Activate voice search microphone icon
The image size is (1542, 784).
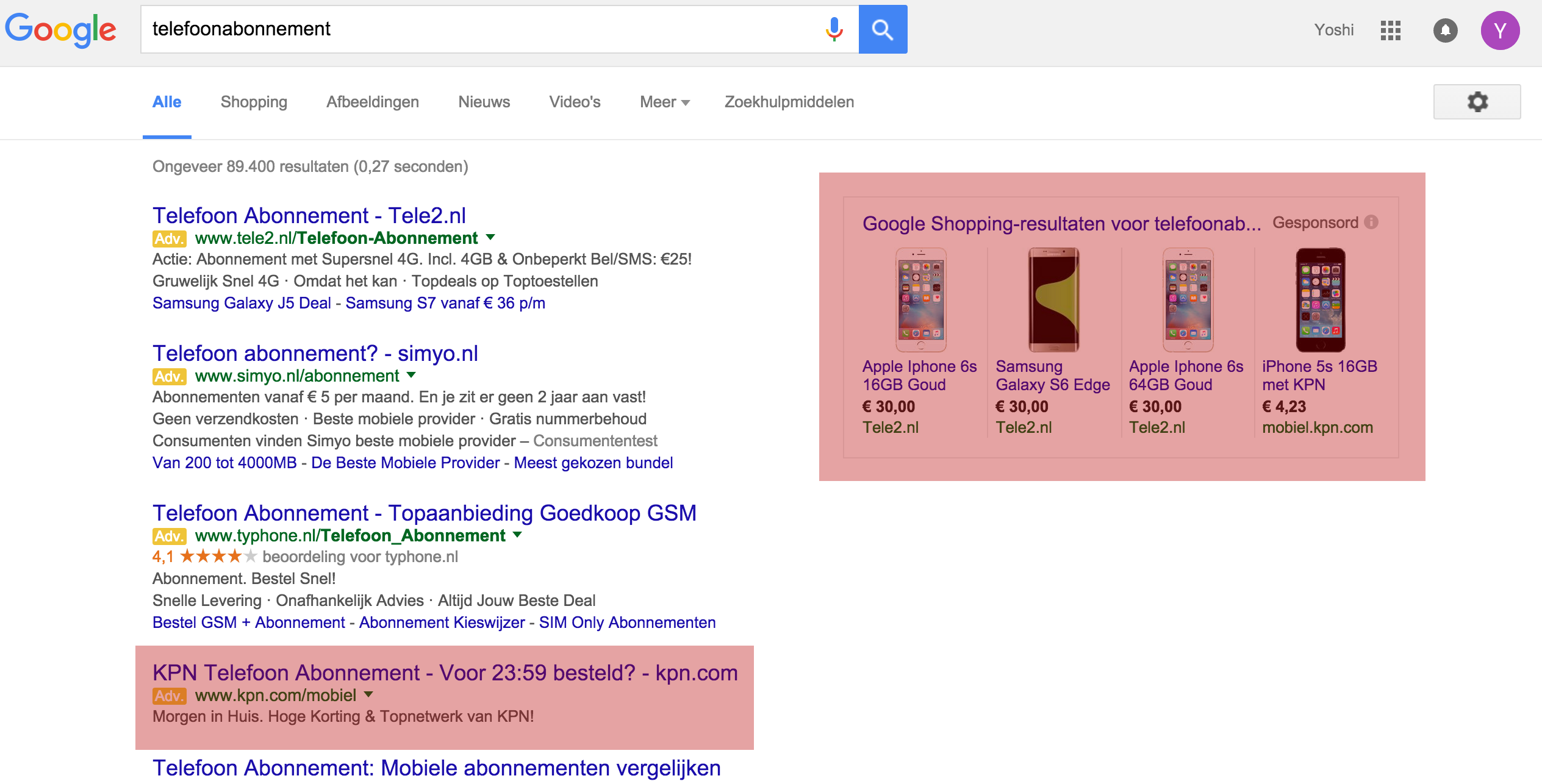pos(834,29)
